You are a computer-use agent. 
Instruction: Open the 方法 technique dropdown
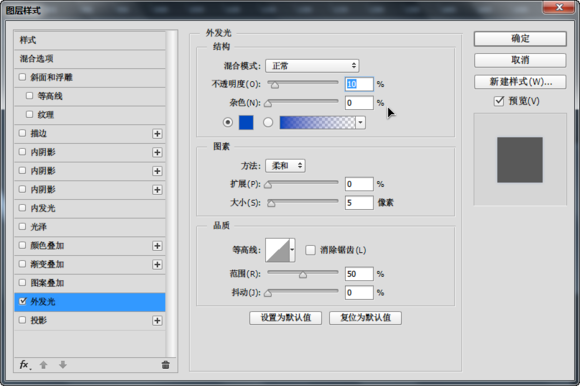pos(285,166)
